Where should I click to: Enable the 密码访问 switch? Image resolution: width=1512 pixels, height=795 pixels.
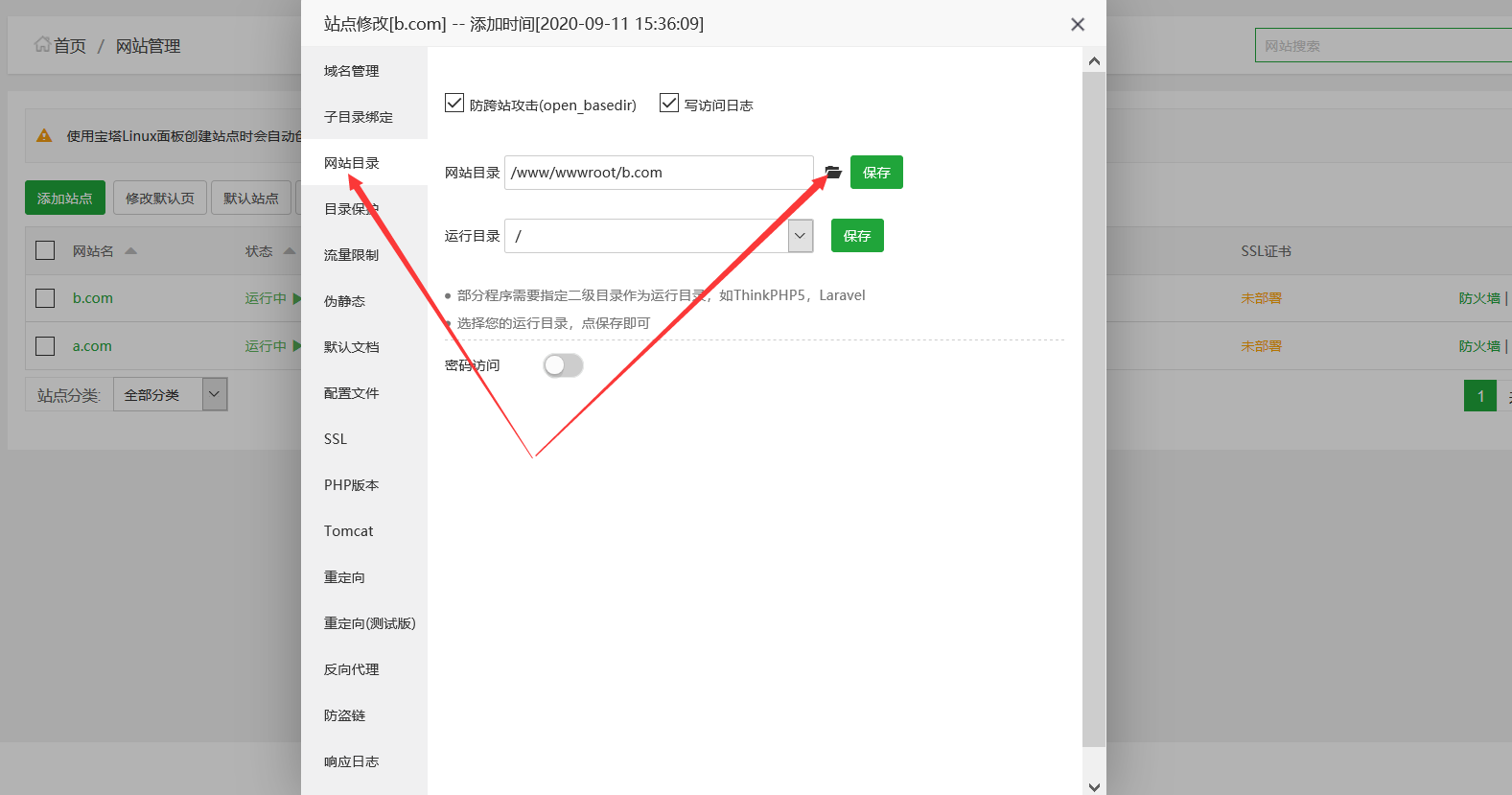tap(563, 365)
